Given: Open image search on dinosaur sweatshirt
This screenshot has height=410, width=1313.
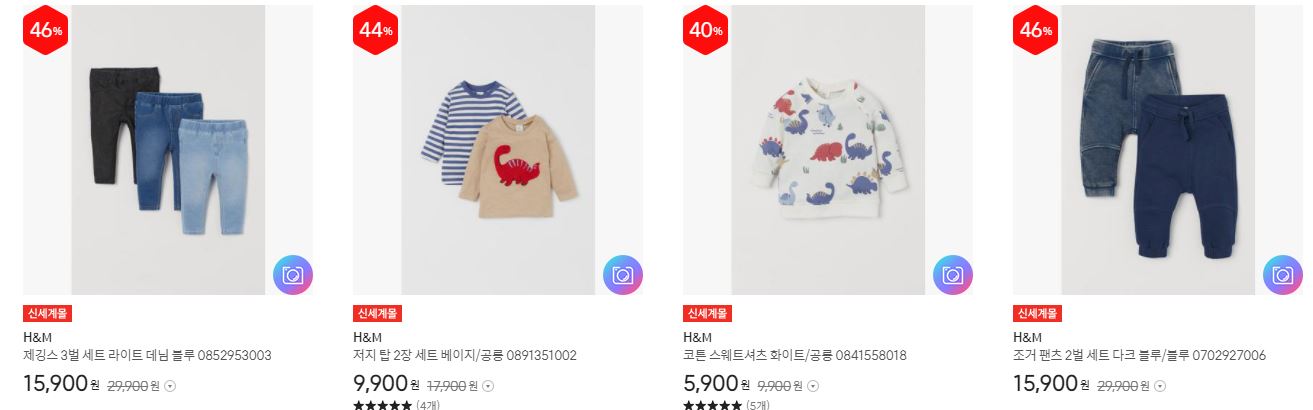Looking at the screenshot, I should 952,275.
